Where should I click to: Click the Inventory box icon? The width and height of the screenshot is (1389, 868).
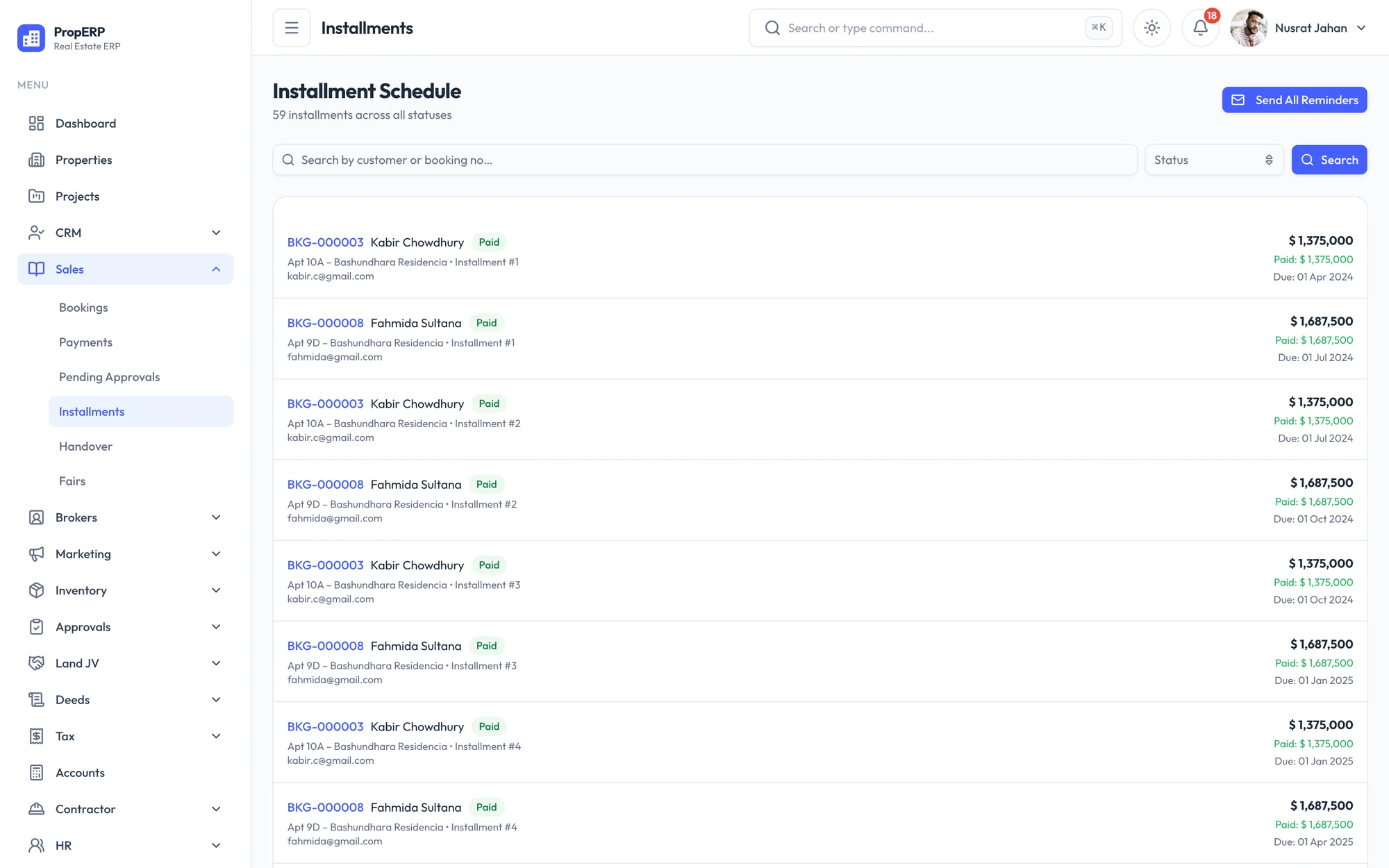pos(36,590)
